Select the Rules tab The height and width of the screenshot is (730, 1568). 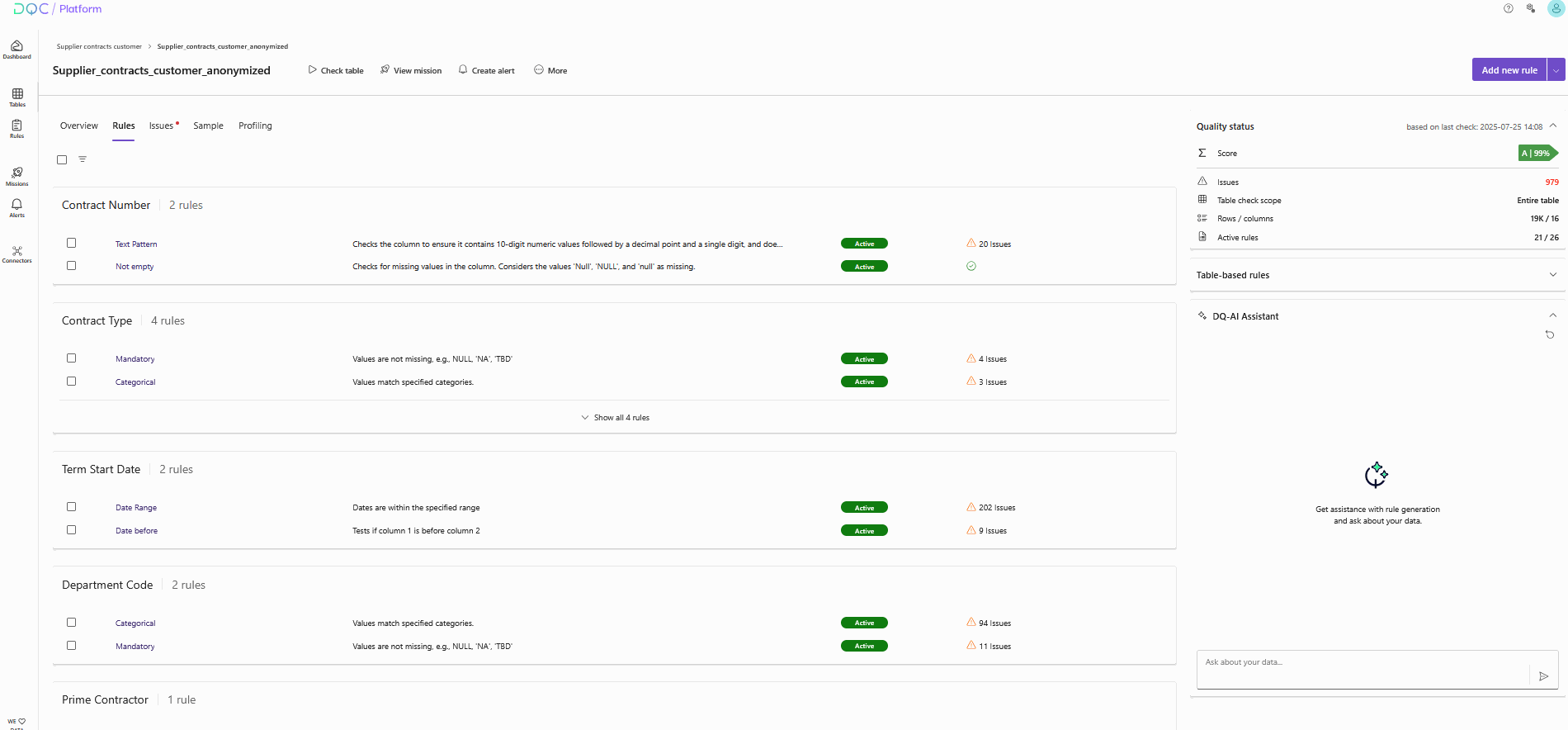[124, 126]
